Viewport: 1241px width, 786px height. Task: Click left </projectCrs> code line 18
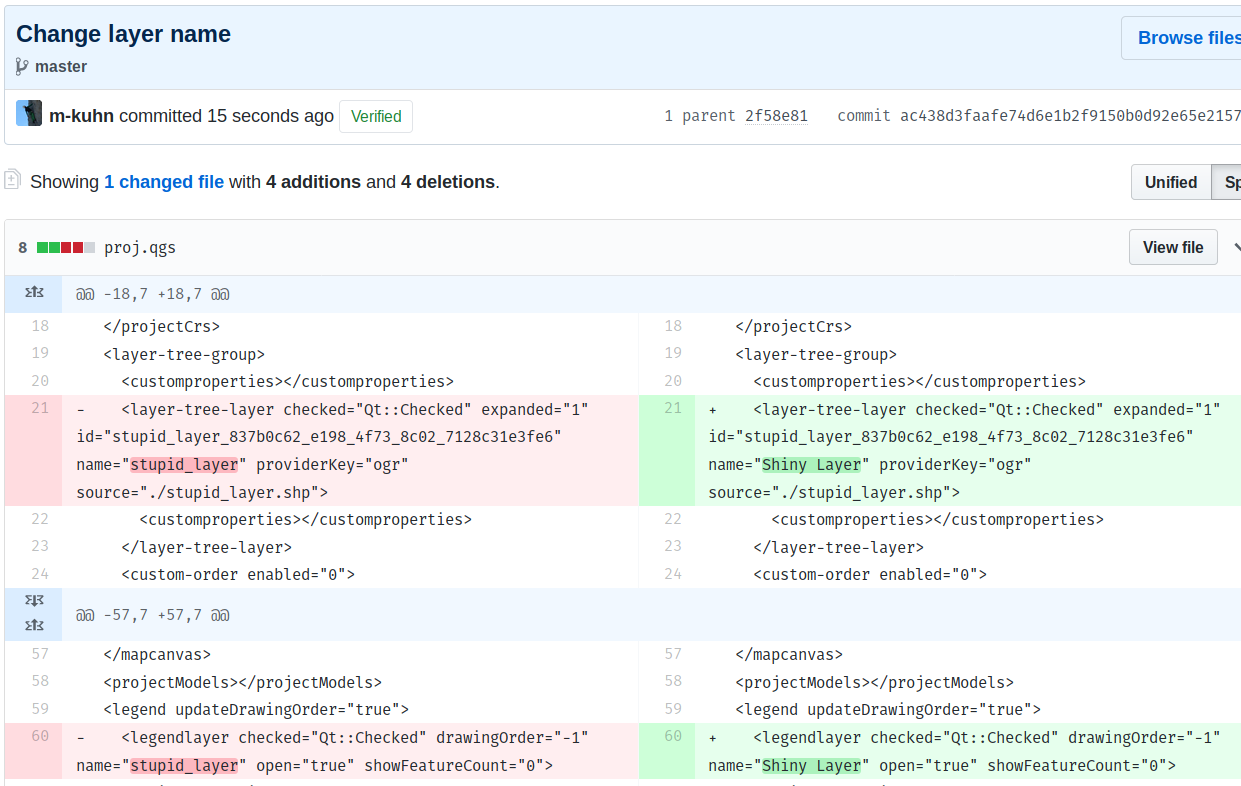[x=161, y=326]
